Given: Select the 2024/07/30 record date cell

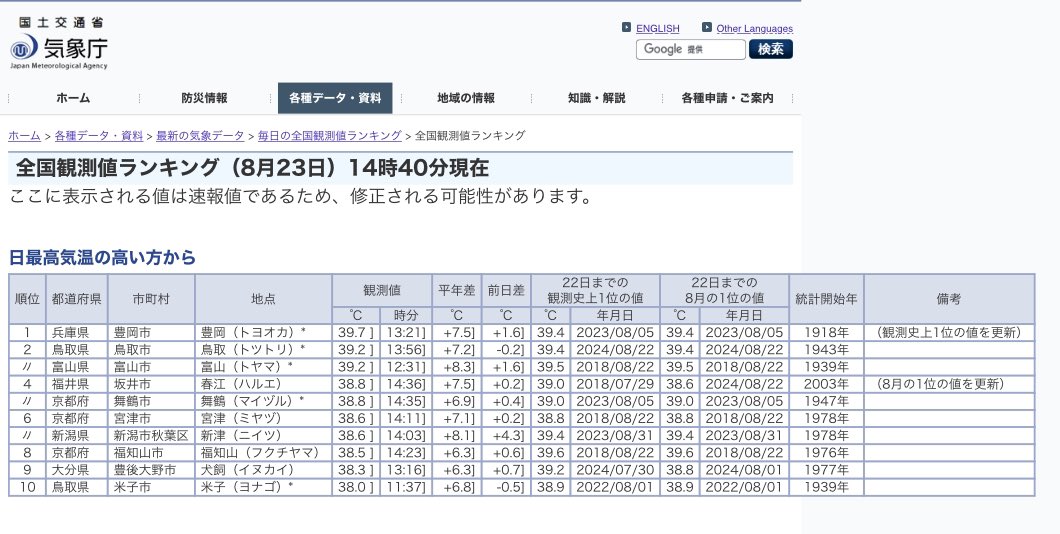Looking at the screenshot, I should [x=615, y=470].
